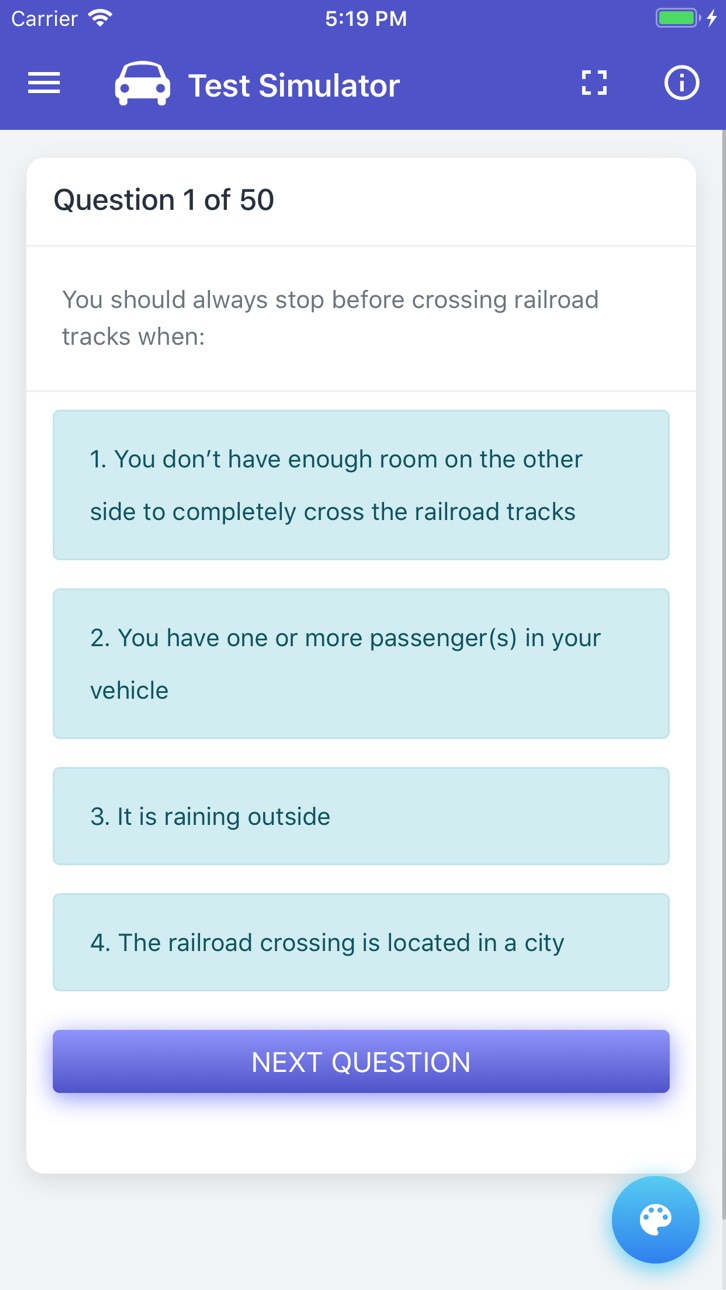Tap the Test Simulator title
Screen dimensions: 726x1290
(294, 86)
